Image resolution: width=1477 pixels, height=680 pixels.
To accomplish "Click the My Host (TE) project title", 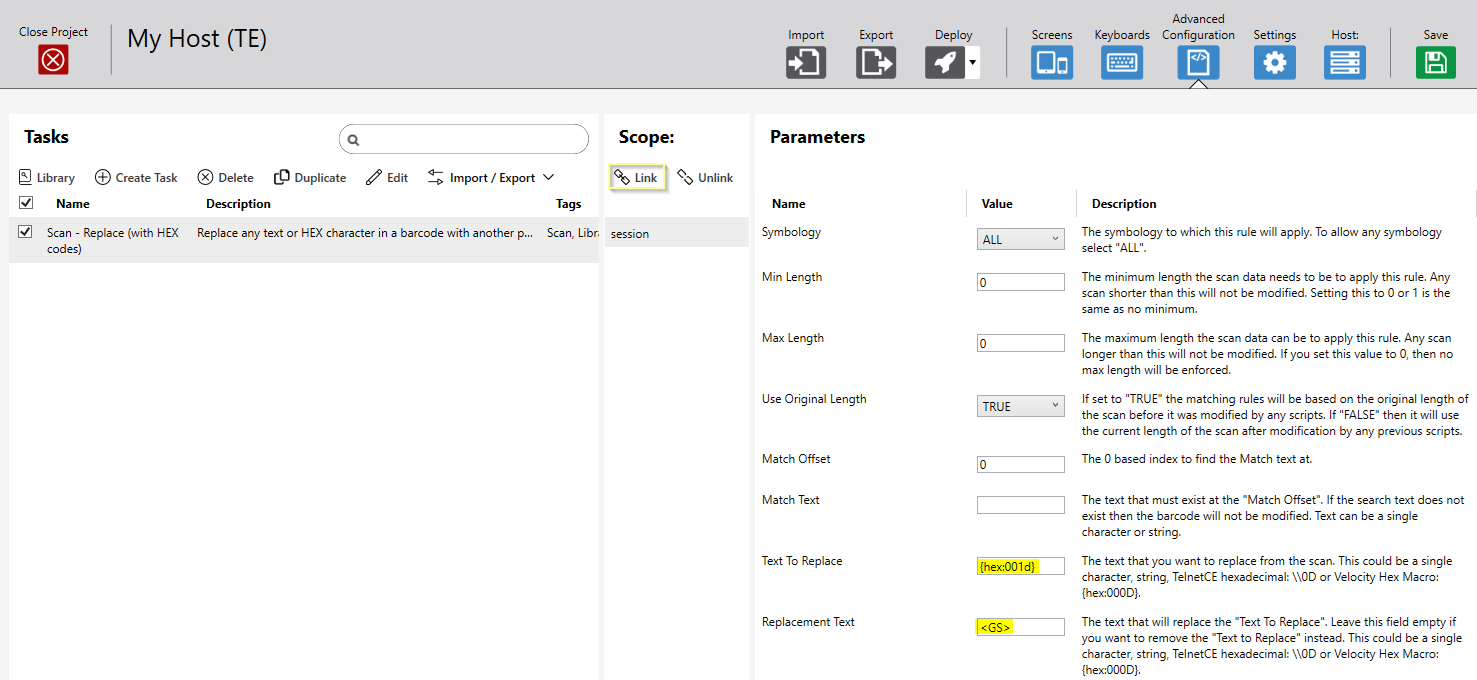I will click(x=197, y=40).
